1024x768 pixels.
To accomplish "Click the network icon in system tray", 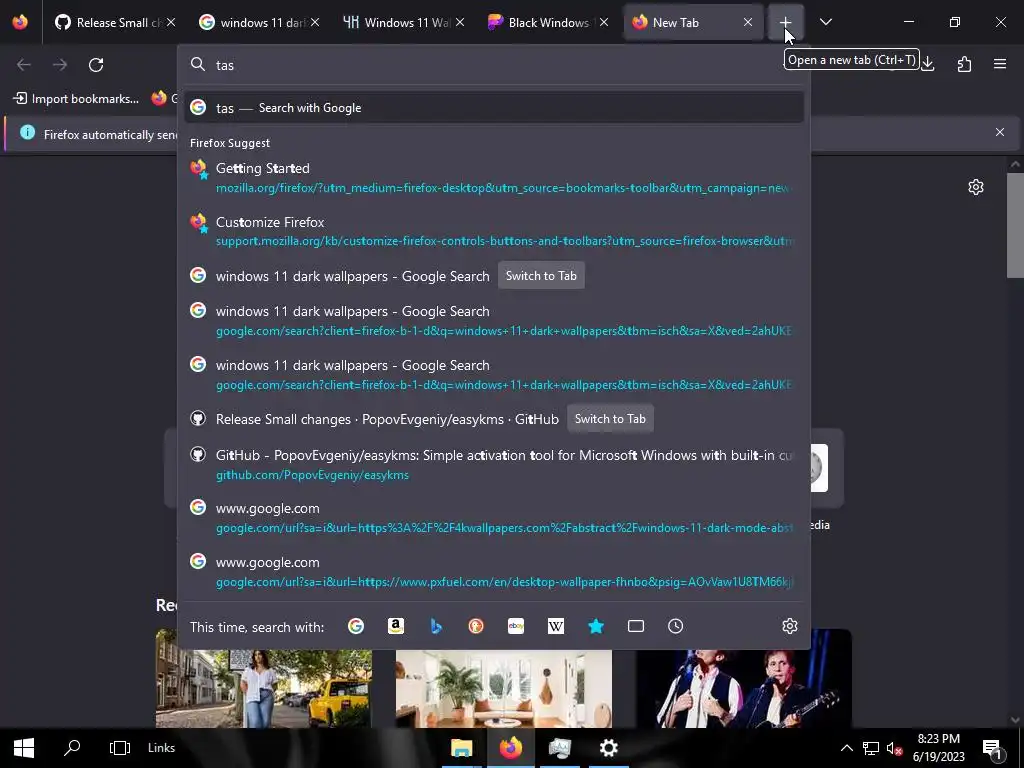I will point(871,748).
